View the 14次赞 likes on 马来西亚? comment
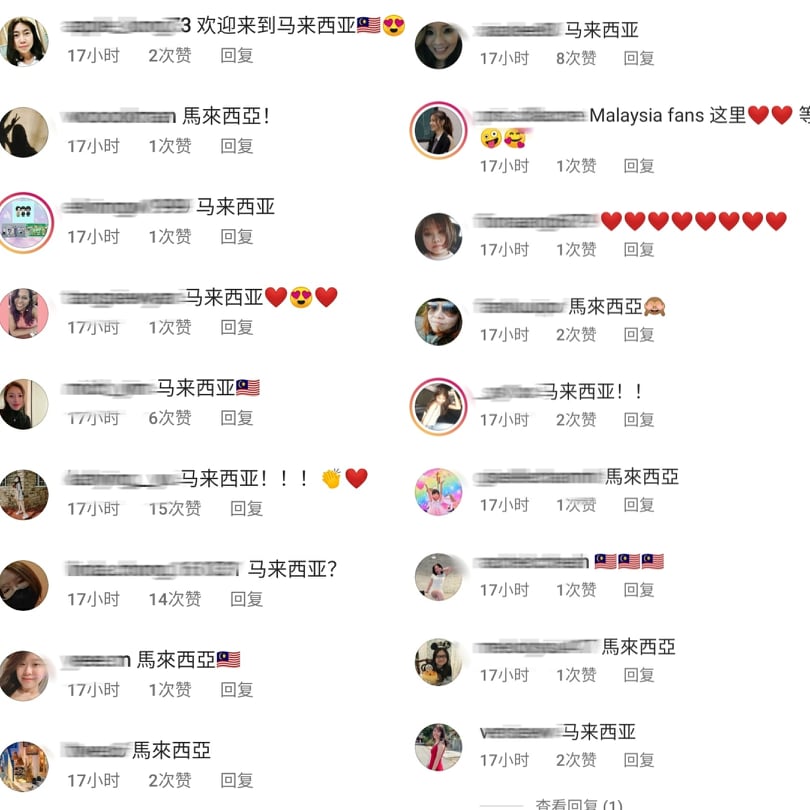810x810 pixels. click(x=175, y=599)
